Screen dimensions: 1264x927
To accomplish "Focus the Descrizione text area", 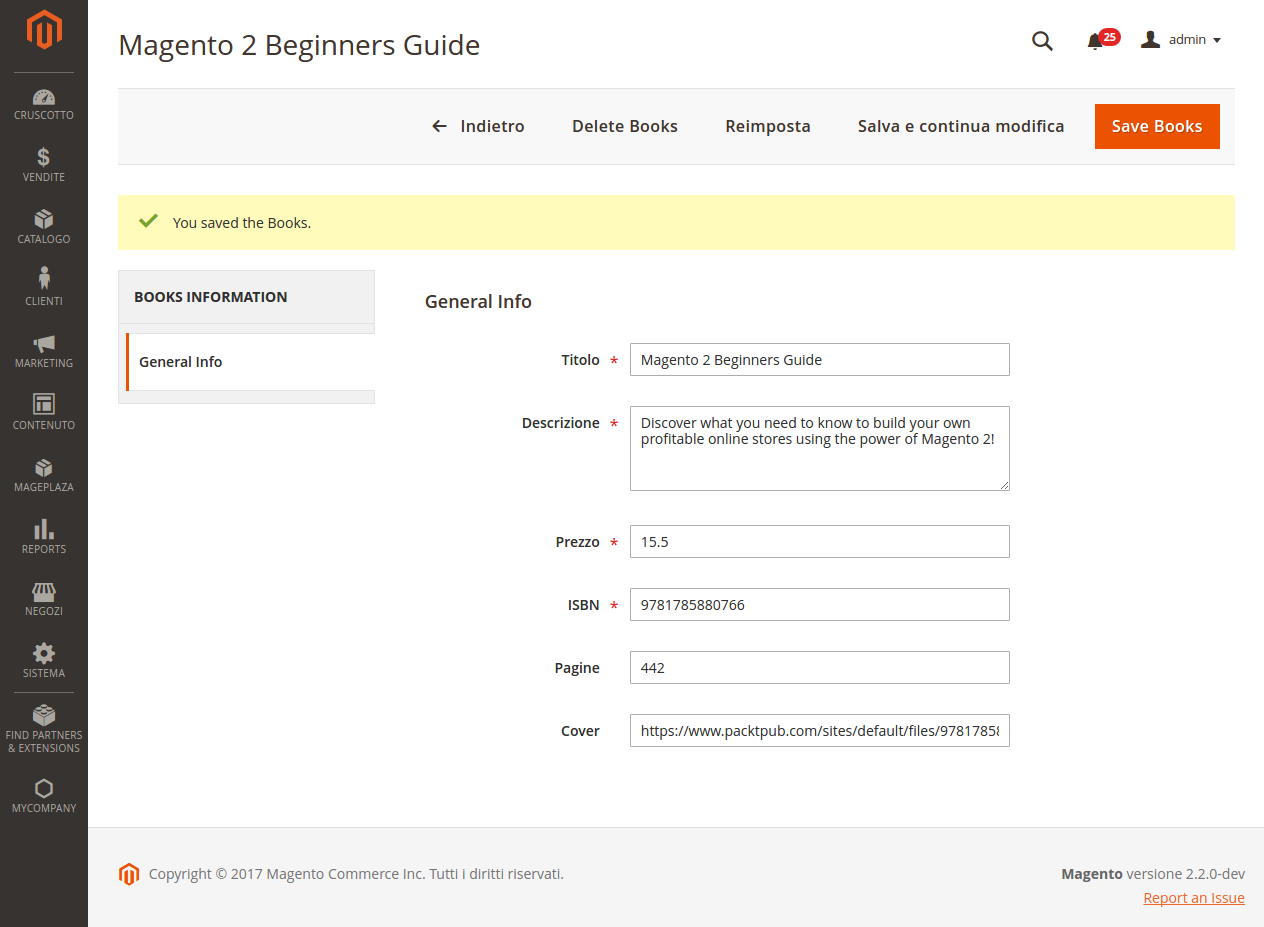I will 820,448.
